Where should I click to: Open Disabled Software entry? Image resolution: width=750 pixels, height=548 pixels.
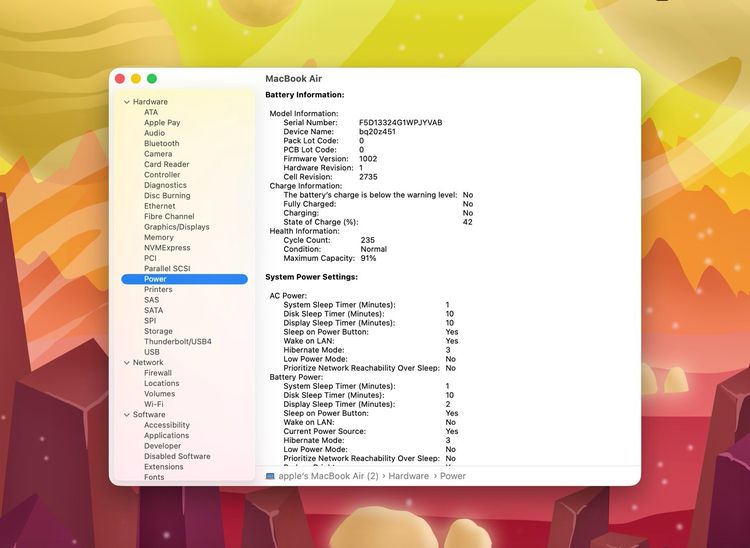177,457
